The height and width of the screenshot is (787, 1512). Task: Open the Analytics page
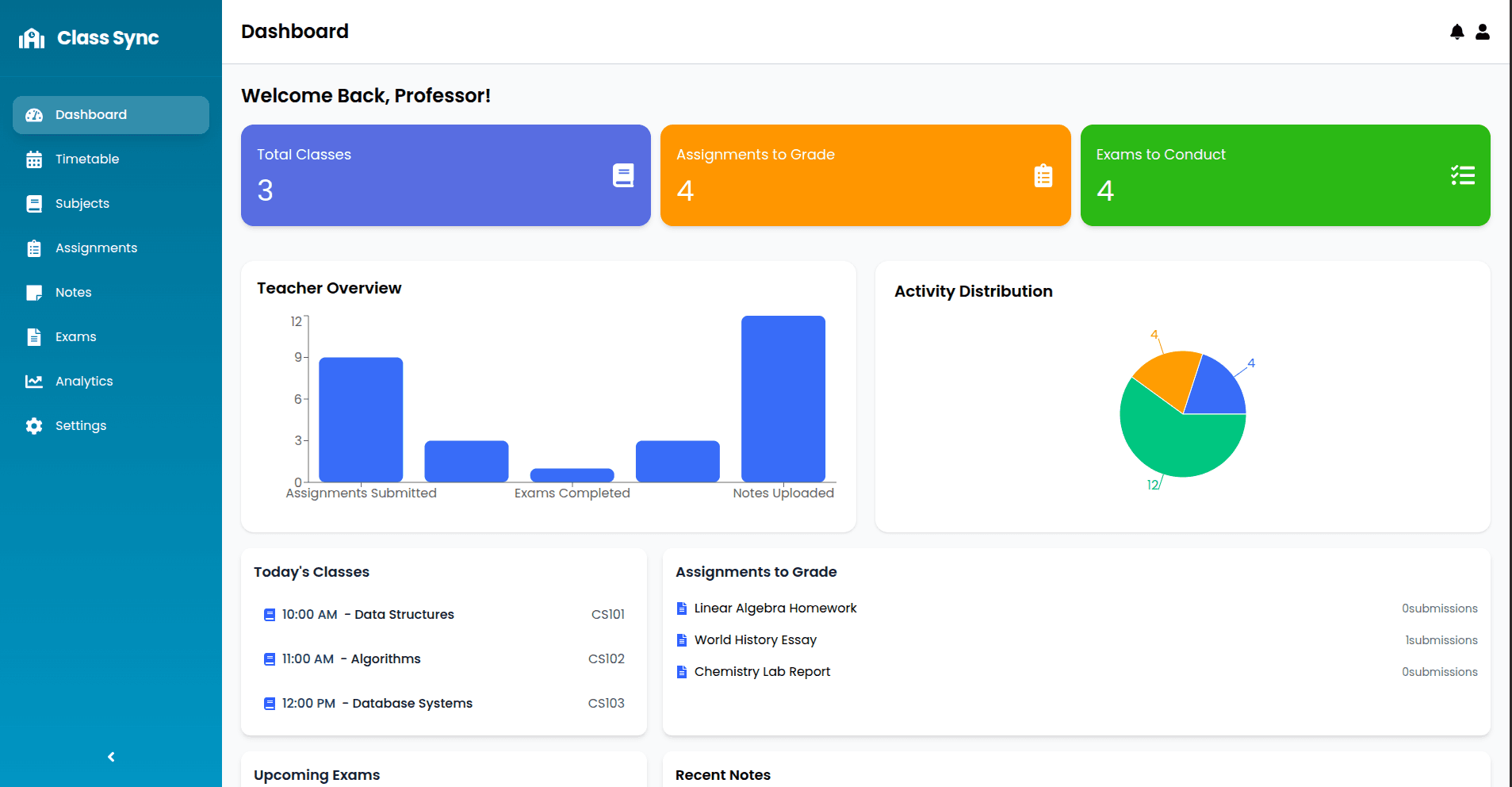click(83, 382)
